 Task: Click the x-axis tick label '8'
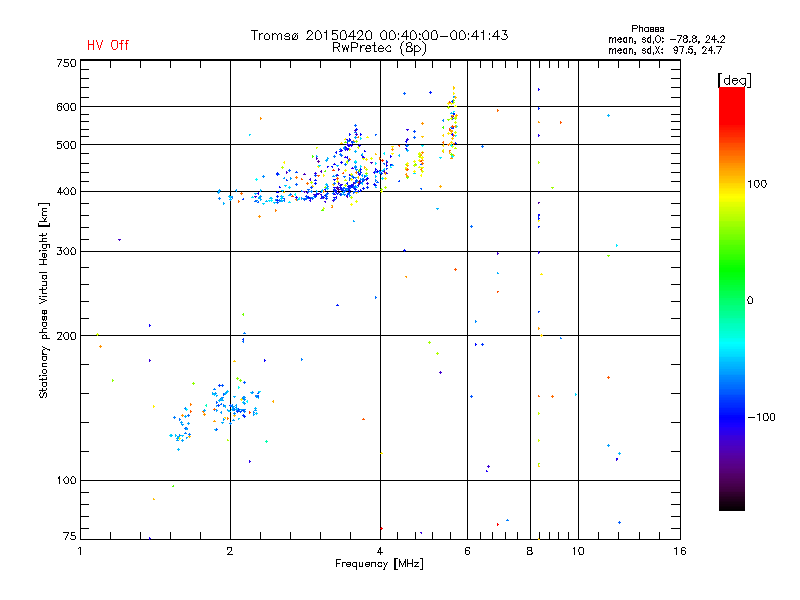(530, 551)
